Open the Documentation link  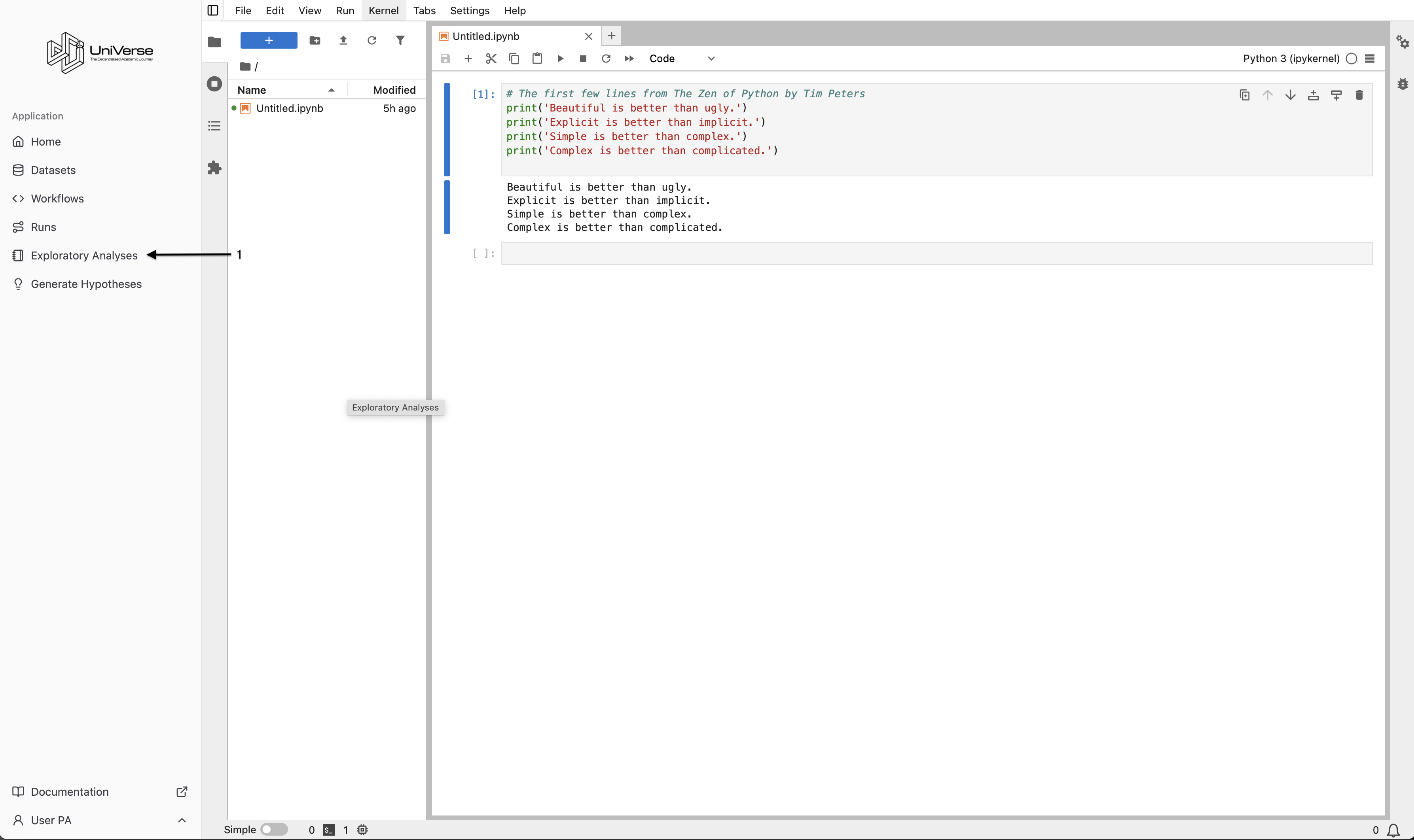click(x=70, y=791)
